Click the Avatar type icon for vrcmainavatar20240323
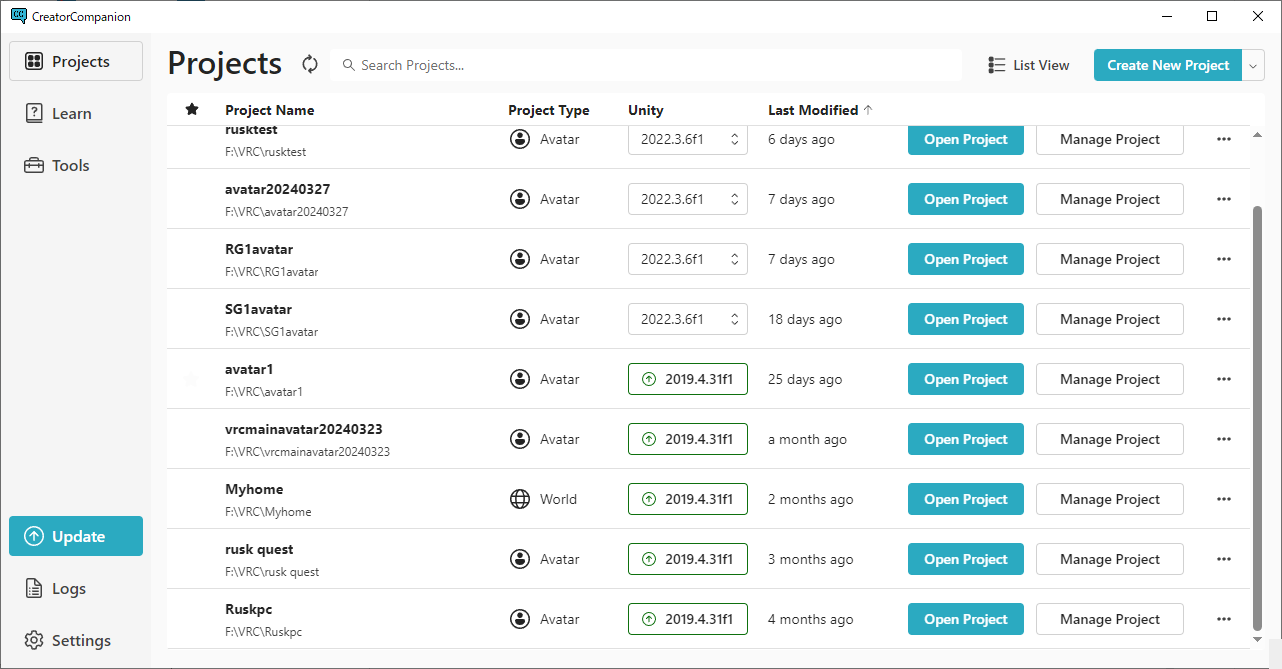1282x669 pixels. coord(520,439)
